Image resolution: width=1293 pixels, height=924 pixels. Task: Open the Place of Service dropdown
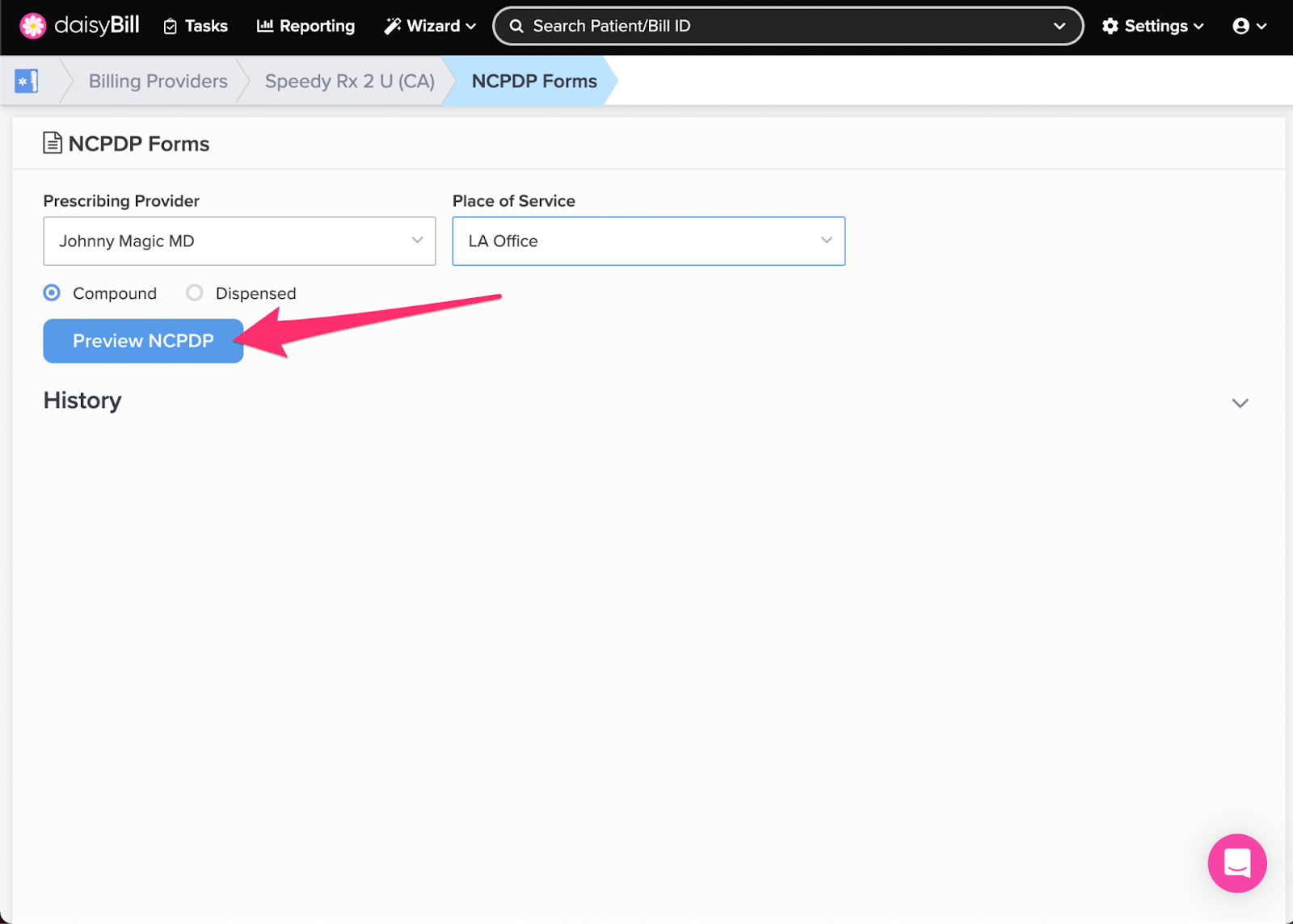648,241
